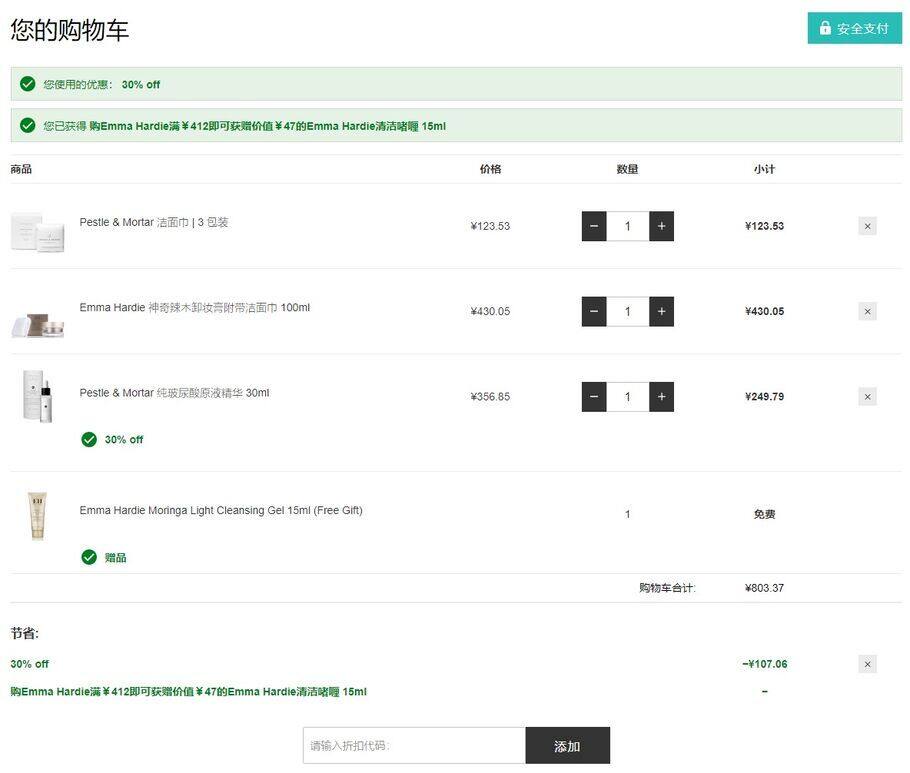Click the 数量 column header

pyautogui.click(x=627, y=169)
